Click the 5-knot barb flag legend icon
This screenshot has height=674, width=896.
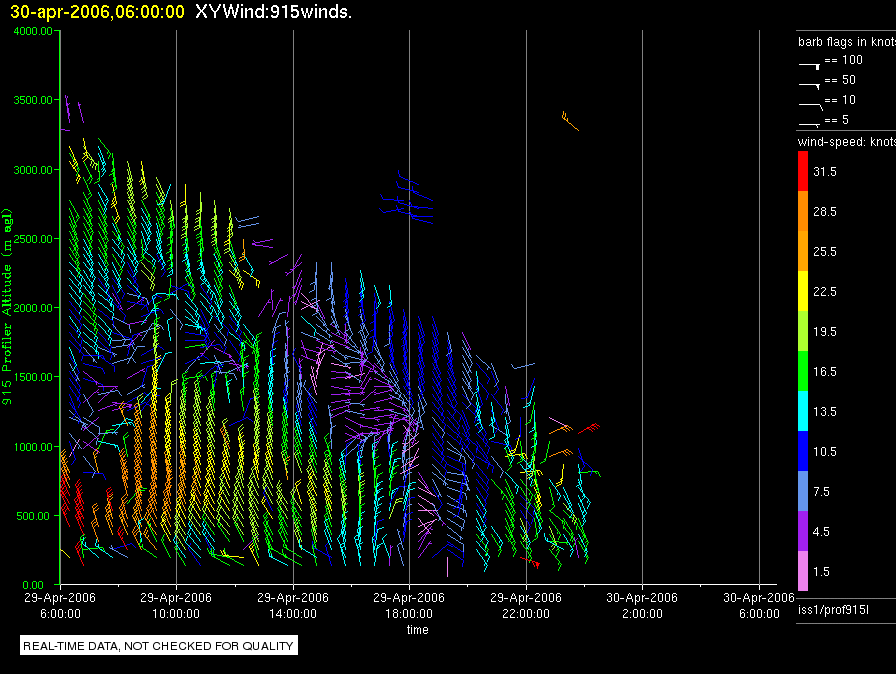[809, 123]
